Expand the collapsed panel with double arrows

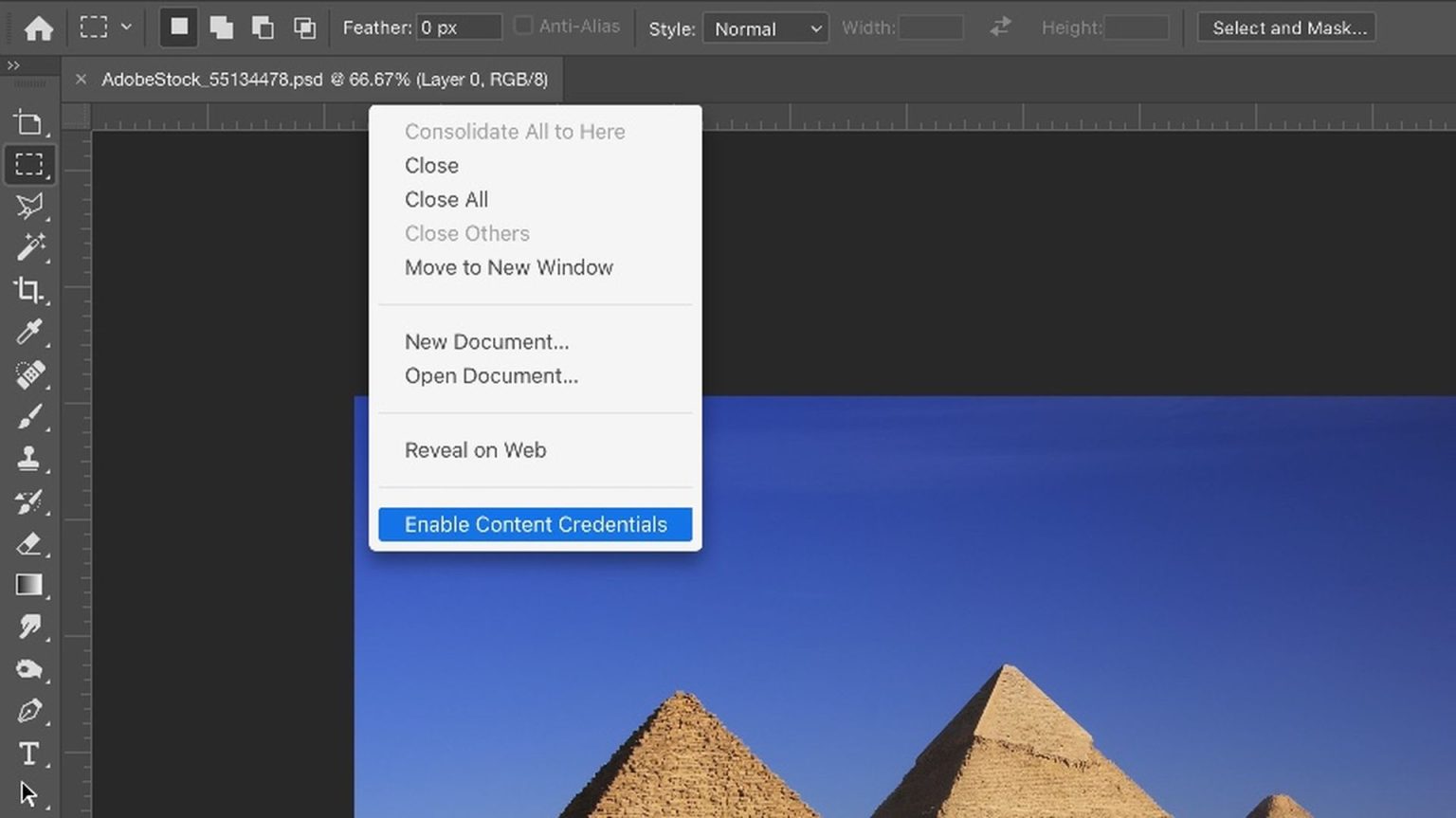[13, 65]
